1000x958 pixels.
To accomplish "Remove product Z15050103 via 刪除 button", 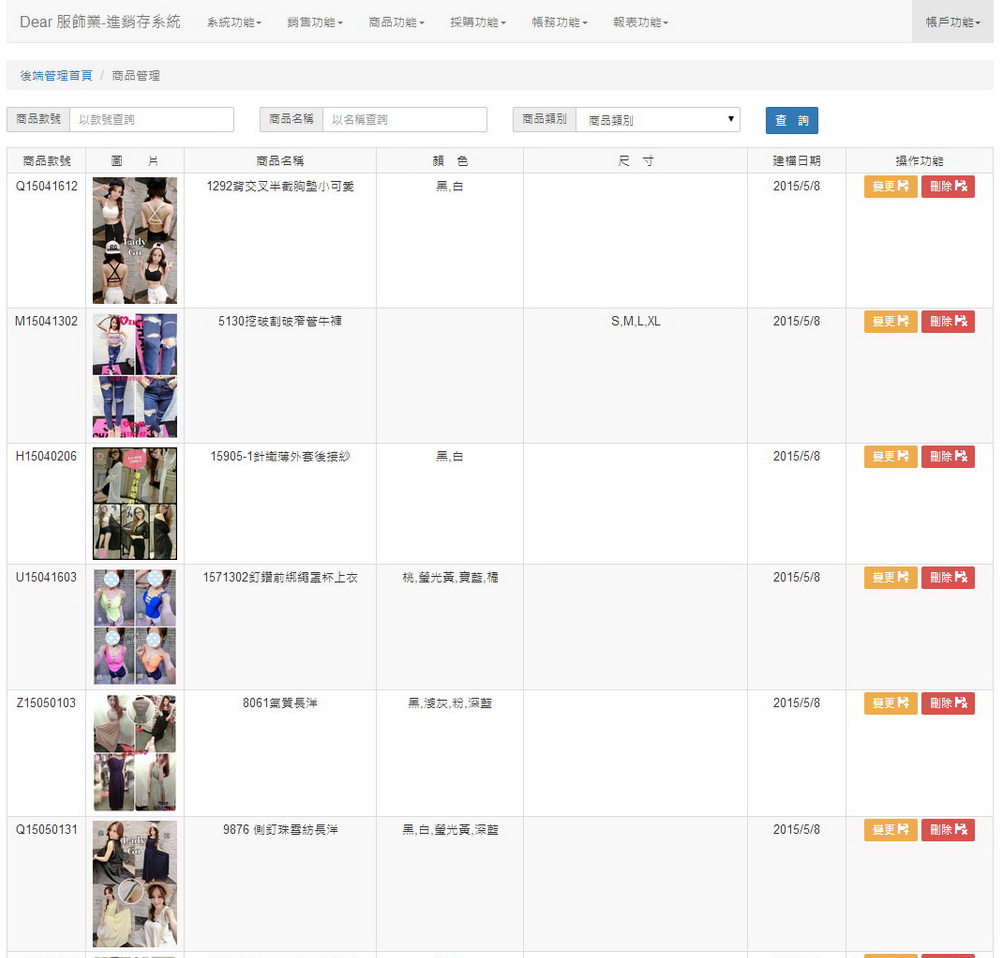I will pyautogui.click(x=947, y=703).
